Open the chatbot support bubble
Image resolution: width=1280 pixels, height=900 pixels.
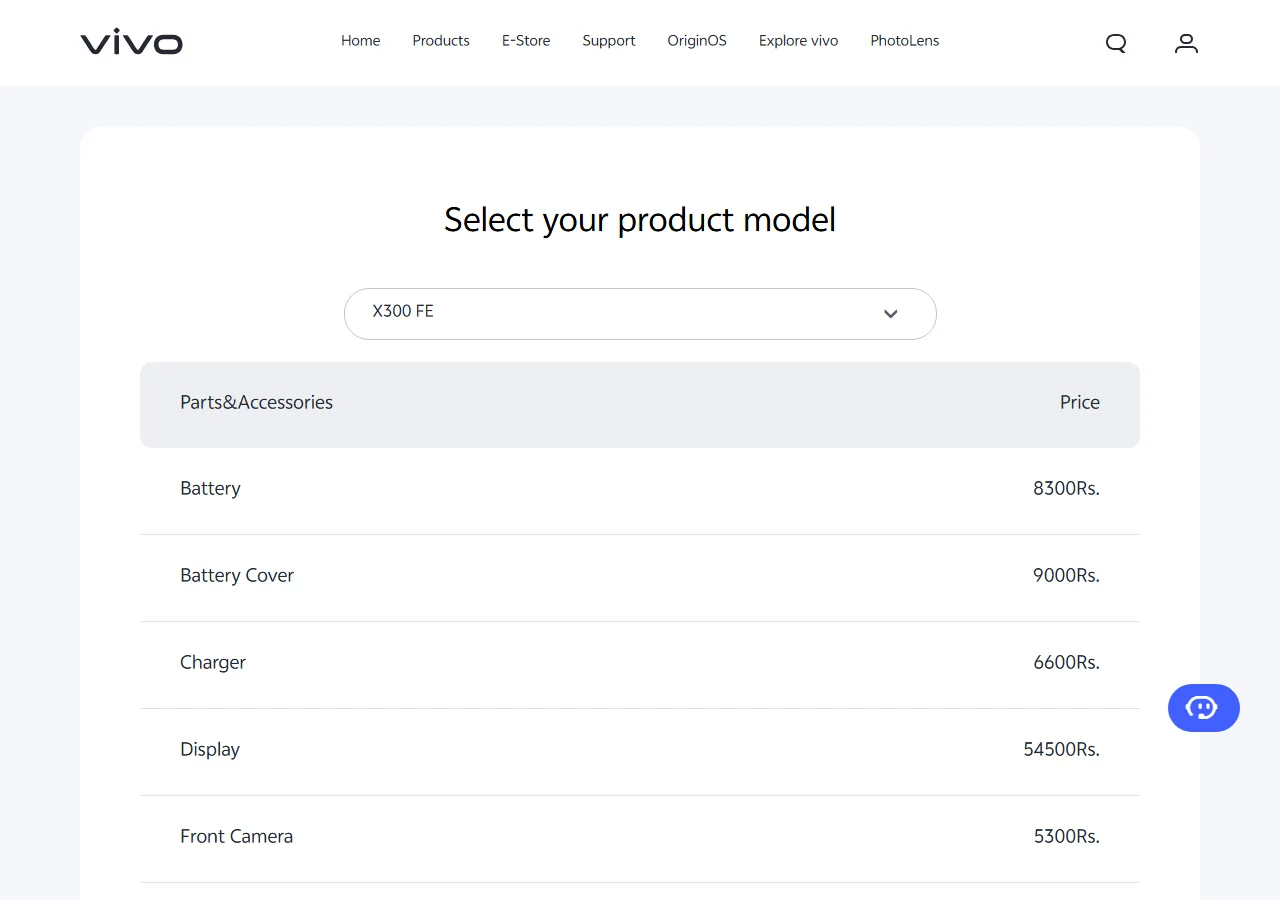pyautogui.click(x=1204, y=708)
